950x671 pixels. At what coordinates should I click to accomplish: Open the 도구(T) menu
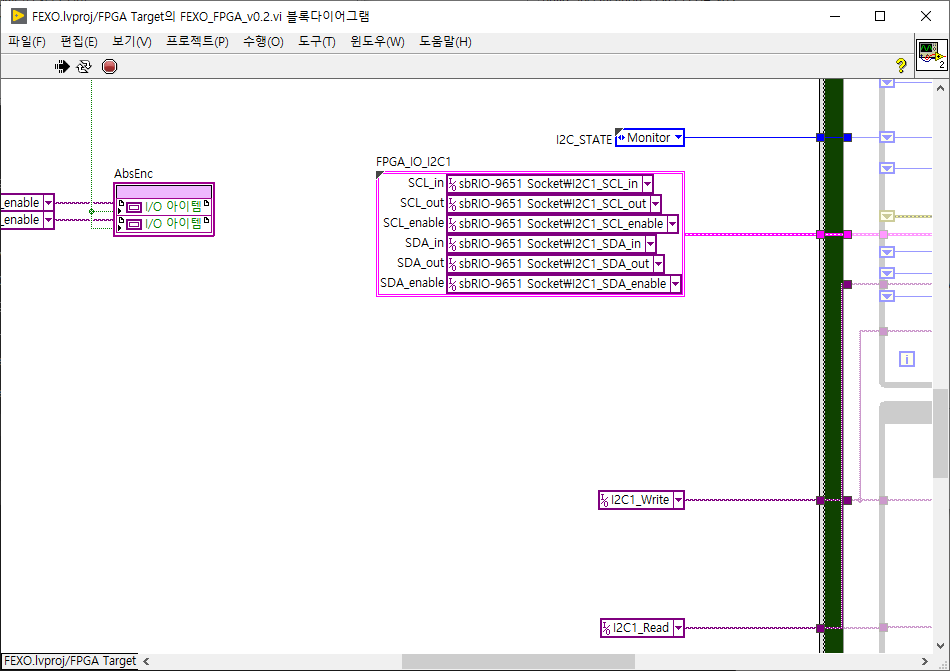pos(316,42)
